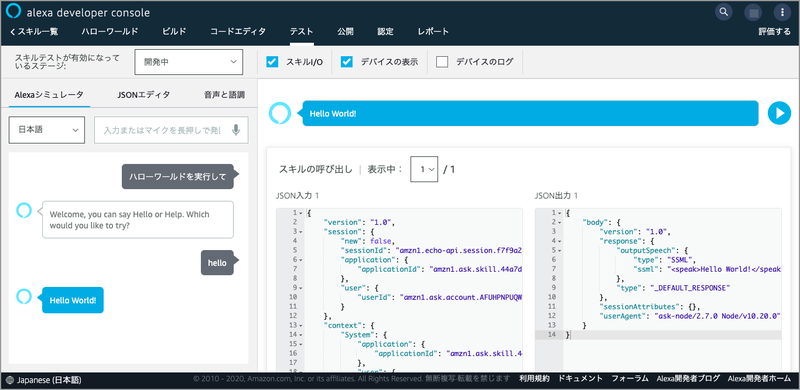Collapse the "context" fold arrow in JSON入力
The image size is (800, 390).
coord(301,325)
